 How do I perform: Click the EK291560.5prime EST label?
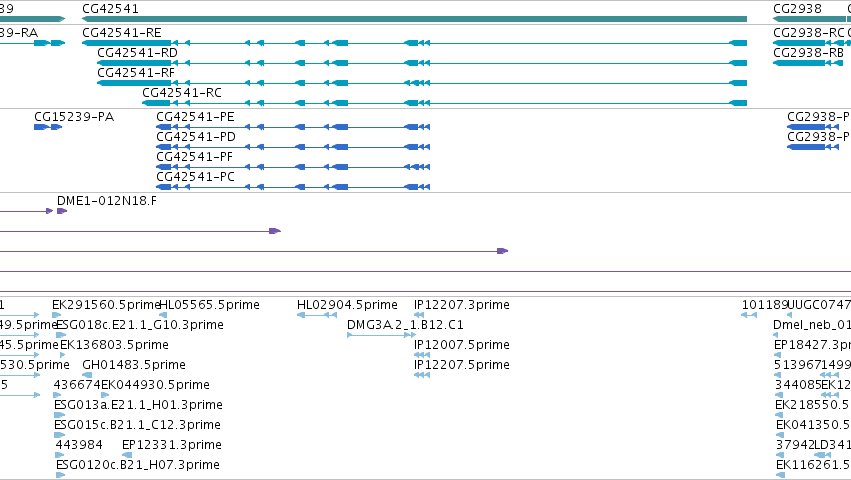tap(106, 305)
